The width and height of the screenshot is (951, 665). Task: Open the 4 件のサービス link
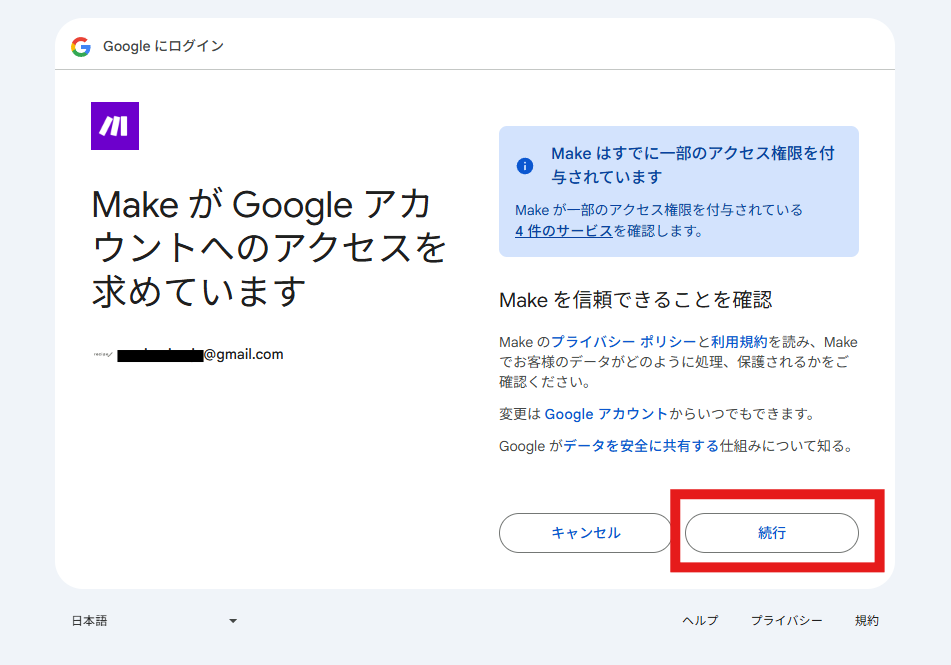click(563, 231)
